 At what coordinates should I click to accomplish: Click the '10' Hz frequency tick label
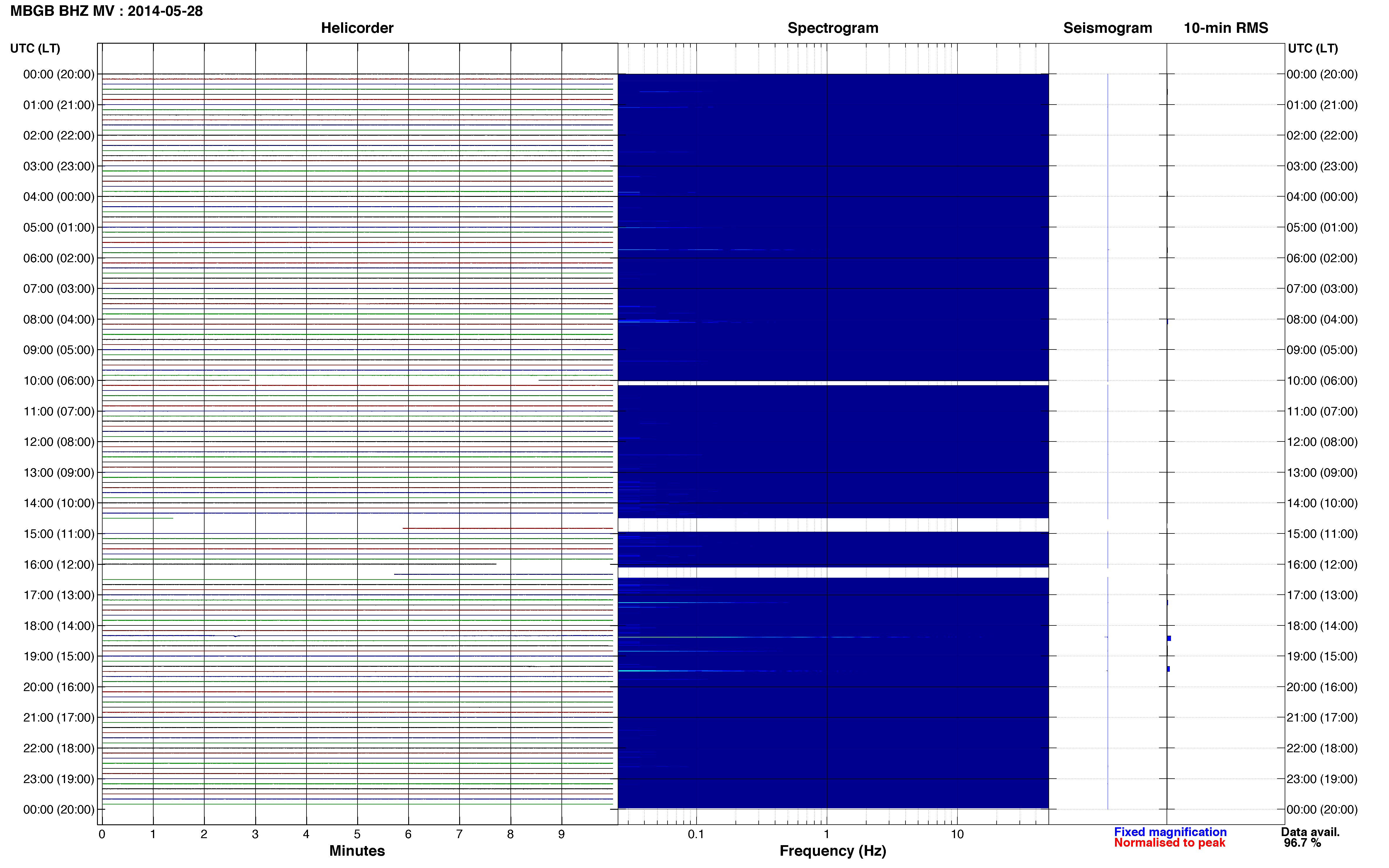coord(957,834)
